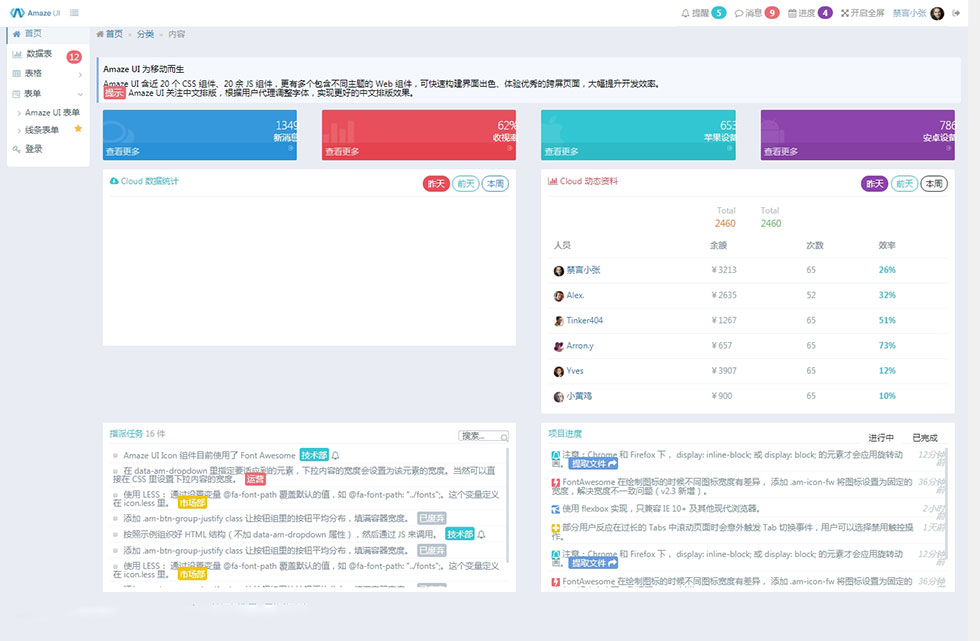
Task: Select 本周 in Cloud 动态资料
Action: [934, 184]
